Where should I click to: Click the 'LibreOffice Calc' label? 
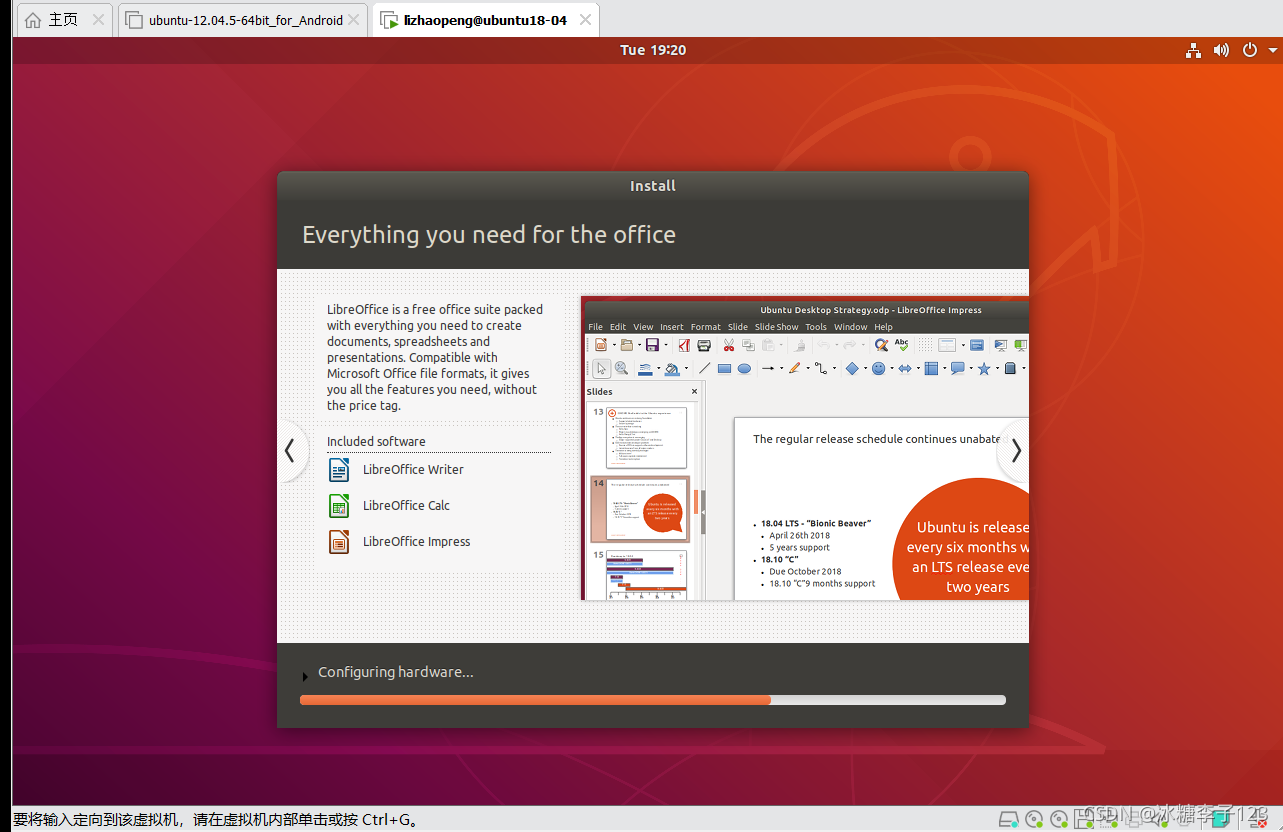coord(406,506)
